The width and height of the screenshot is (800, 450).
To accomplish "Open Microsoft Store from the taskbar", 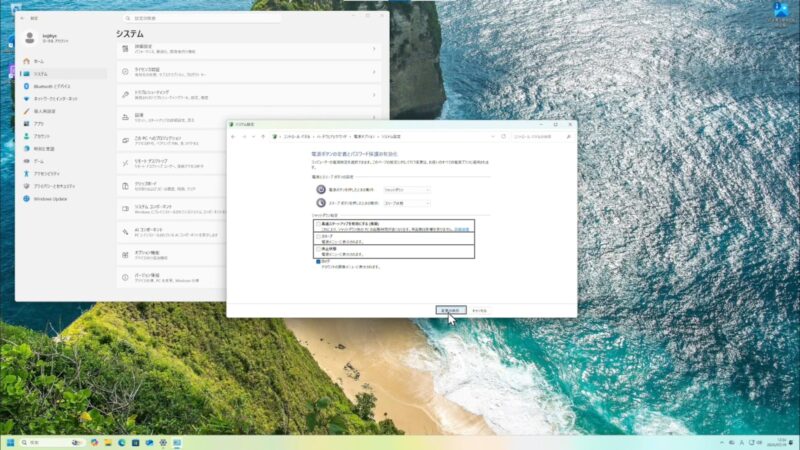I will (x=135, y=442).
